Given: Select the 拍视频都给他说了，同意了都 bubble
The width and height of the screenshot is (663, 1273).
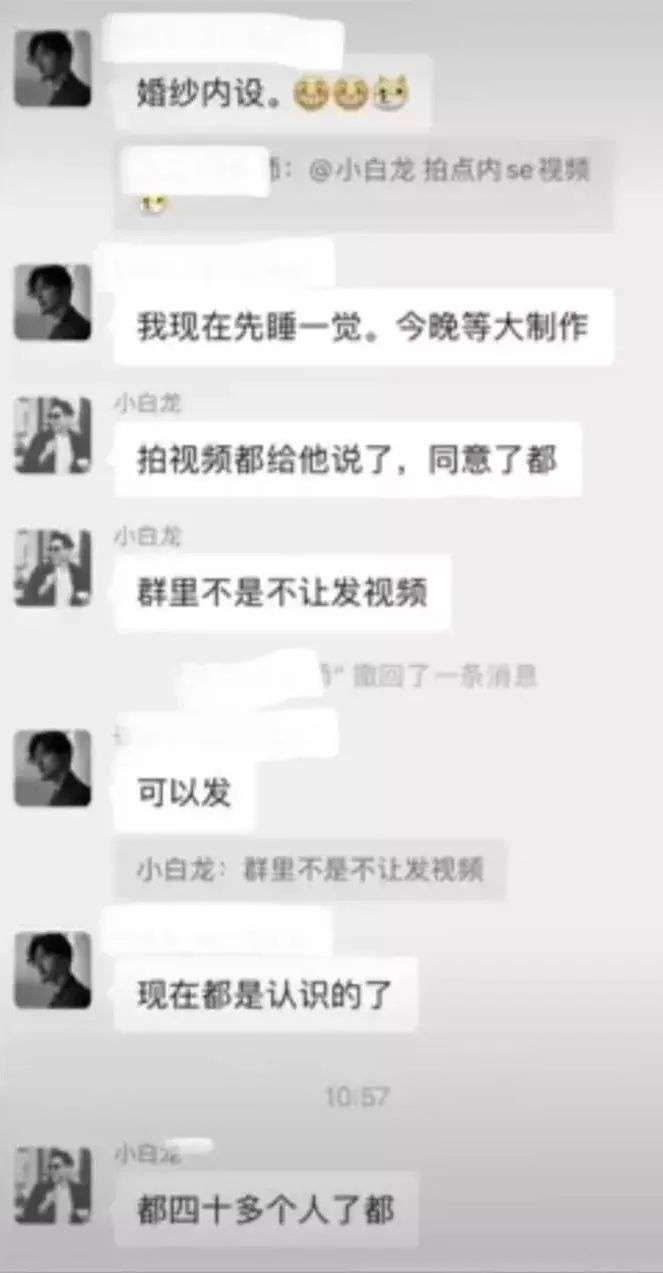Looking at the screenshot, I should 348,460.
